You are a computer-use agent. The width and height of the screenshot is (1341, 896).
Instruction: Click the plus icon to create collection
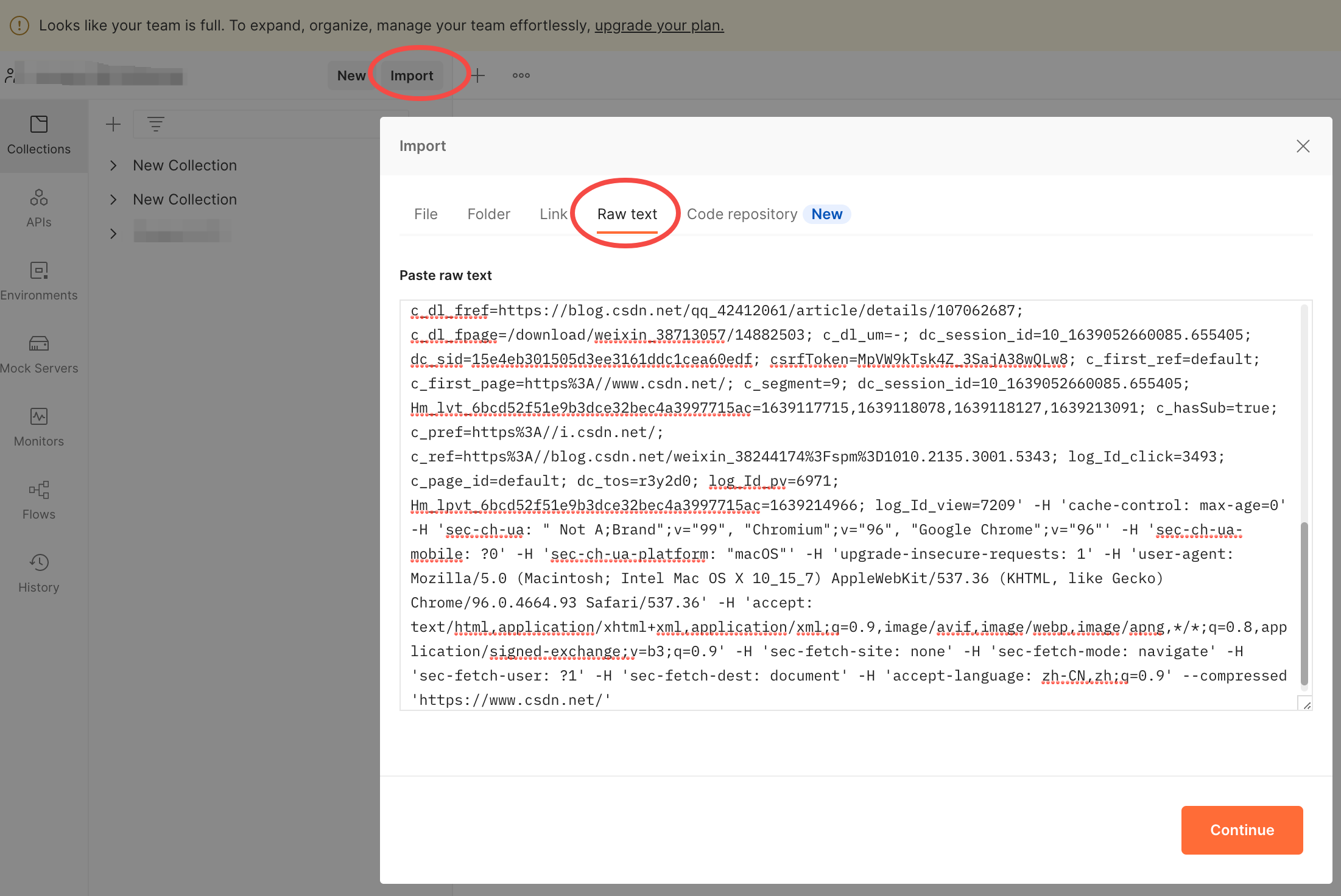tap(113, 125)
